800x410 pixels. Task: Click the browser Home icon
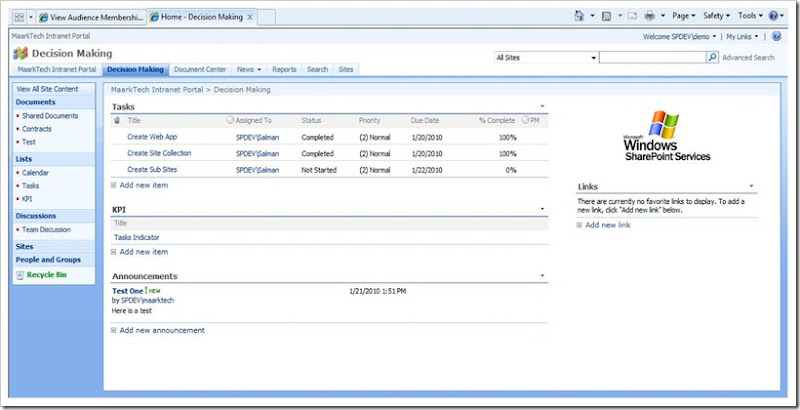pos(581,17)
